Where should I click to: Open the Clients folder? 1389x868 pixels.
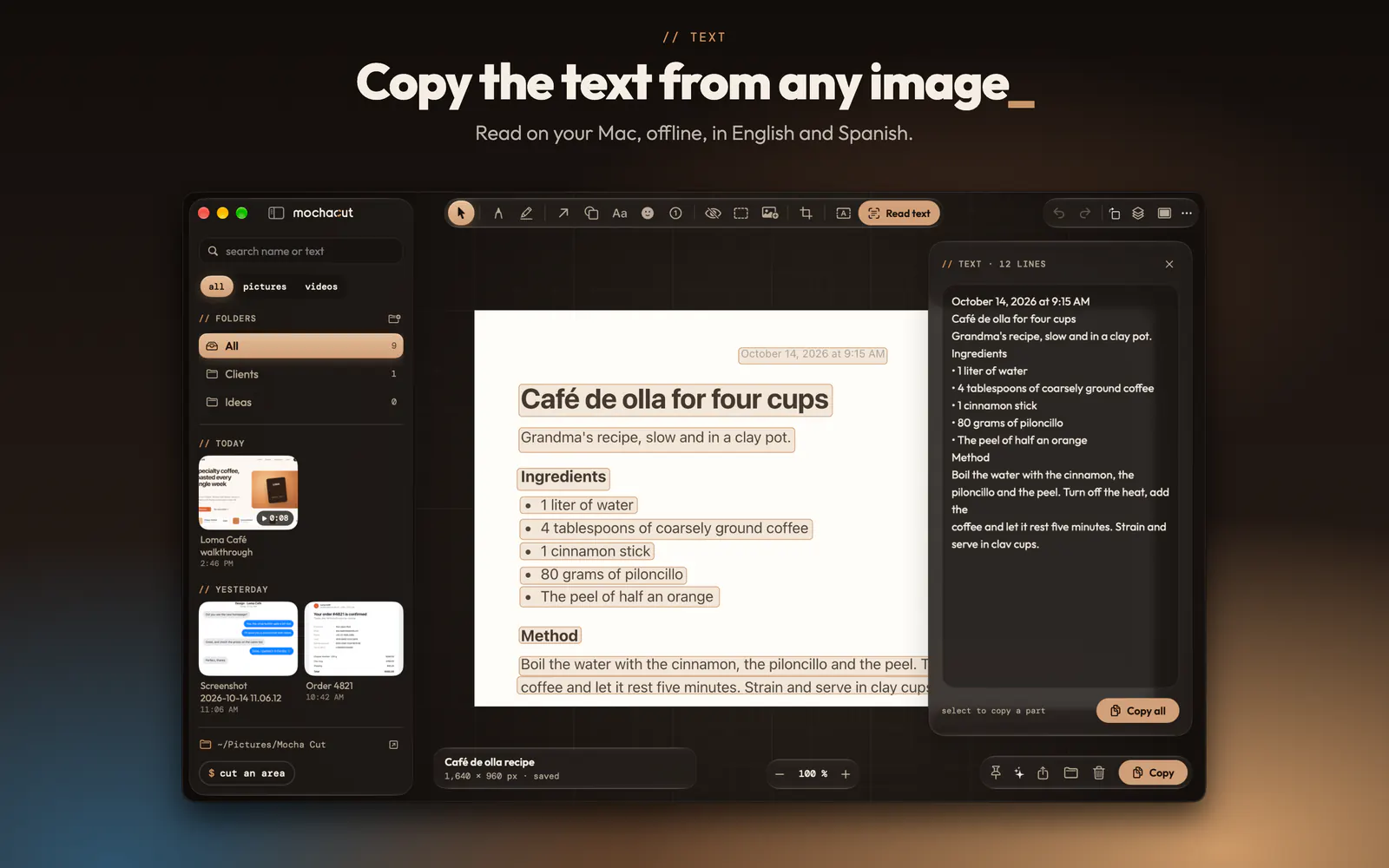click(301, 374)
